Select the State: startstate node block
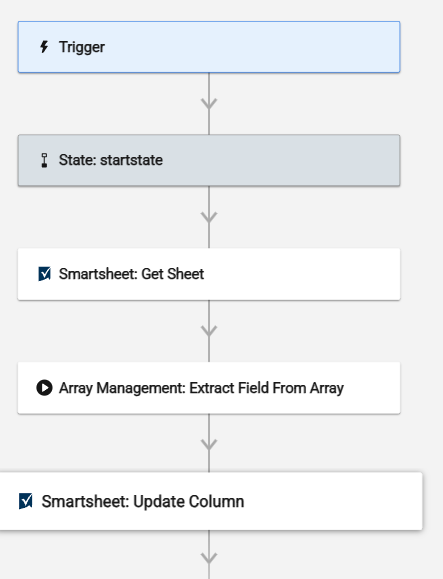The width and height of the screenshot is (443, 579). click(209, 160)
